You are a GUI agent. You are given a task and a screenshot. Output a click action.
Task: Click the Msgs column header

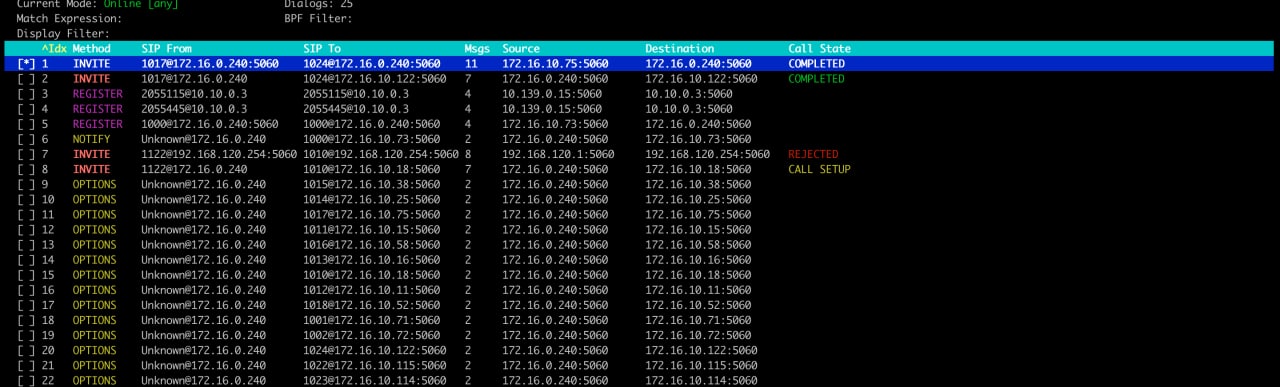pos(477,48)
